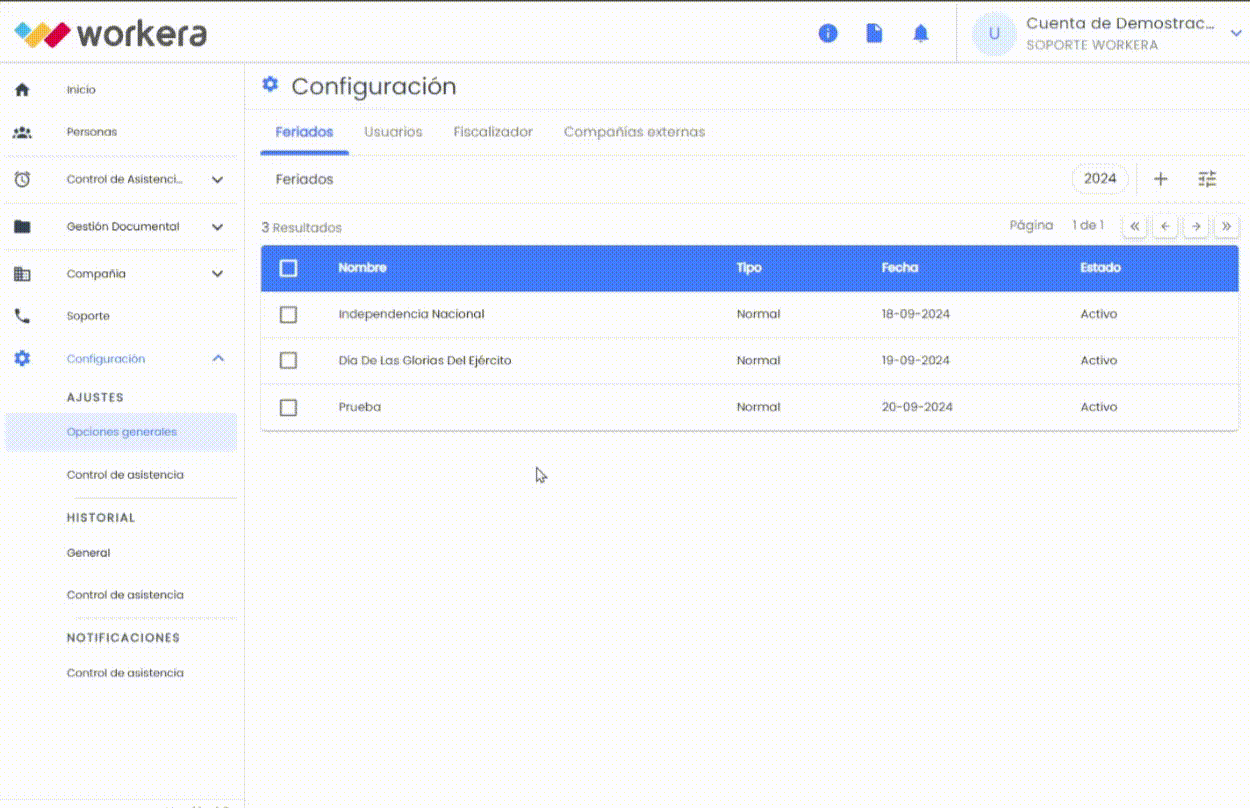Switch to the Compañías externas tab
Viewport: 1250px width, 808px height.
(634, 132)
